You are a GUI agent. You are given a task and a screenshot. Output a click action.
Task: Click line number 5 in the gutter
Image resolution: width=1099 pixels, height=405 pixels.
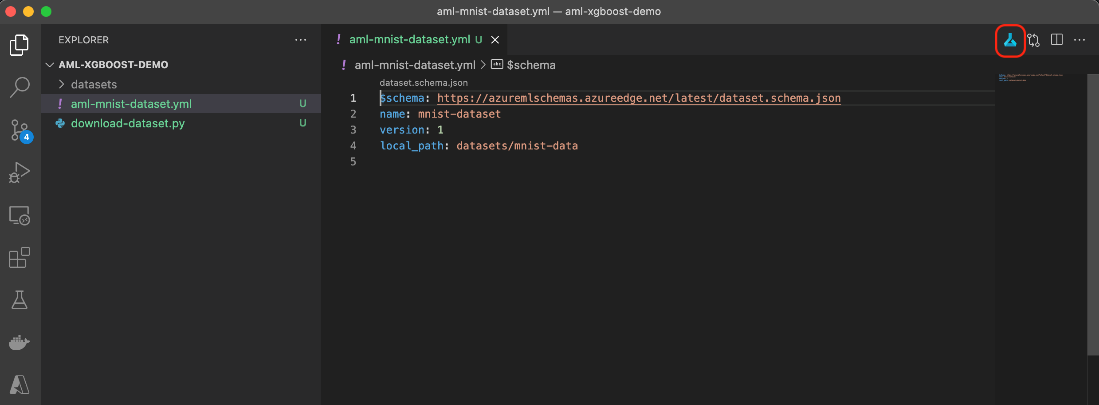click(x=353, y=161)
